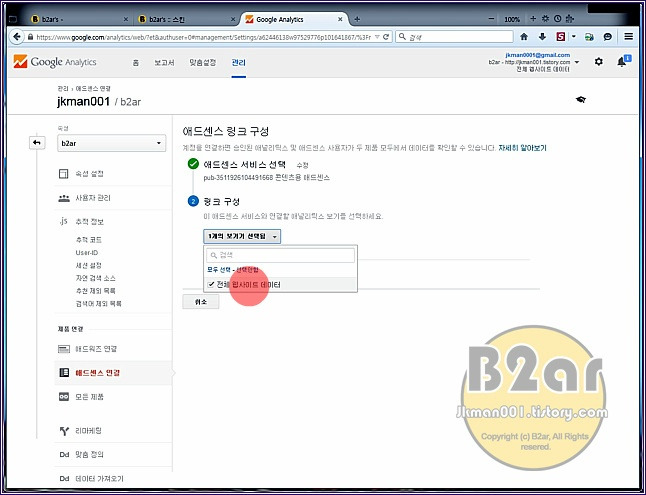Click the graduation cap help icon
Image resolution: width=646 pixels, height=495 pixels.
pos(581,99)
